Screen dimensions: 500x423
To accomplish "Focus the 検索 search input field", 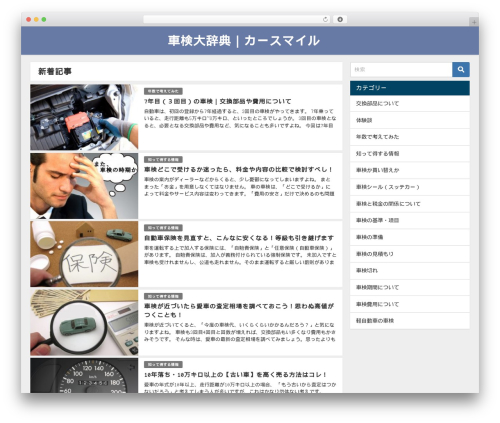I will pyautogui.click(x=401, y=69).
